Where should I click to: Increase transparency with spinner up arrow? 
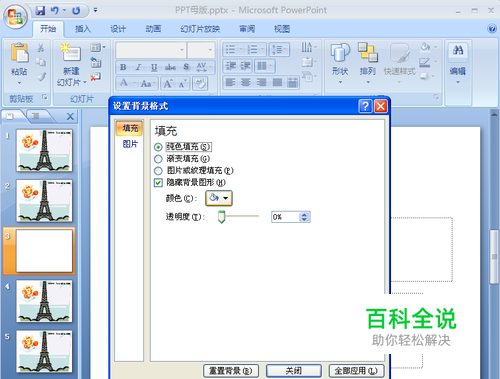pyautogui.click(x=304, y=215)
